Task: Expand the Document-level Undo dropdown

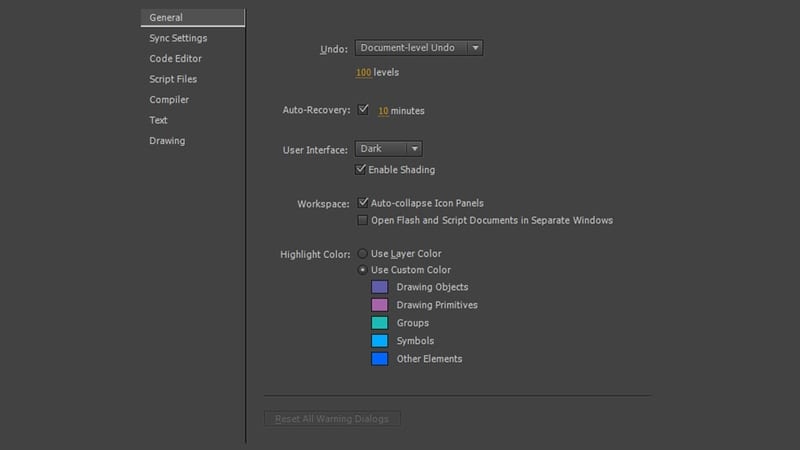Action: 419,48
